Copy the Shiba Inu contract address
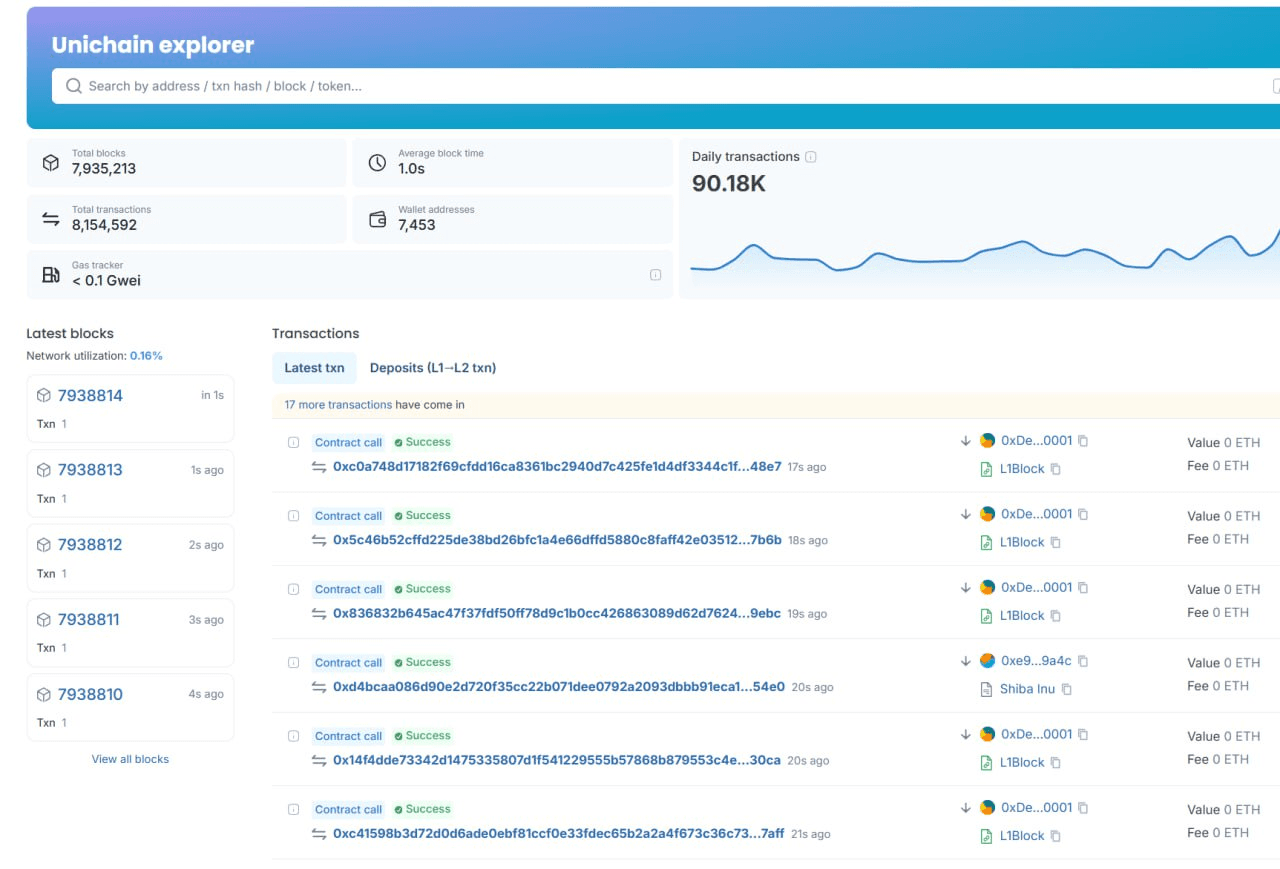Screen dimensions: 1280x869 pos(1067,689)
